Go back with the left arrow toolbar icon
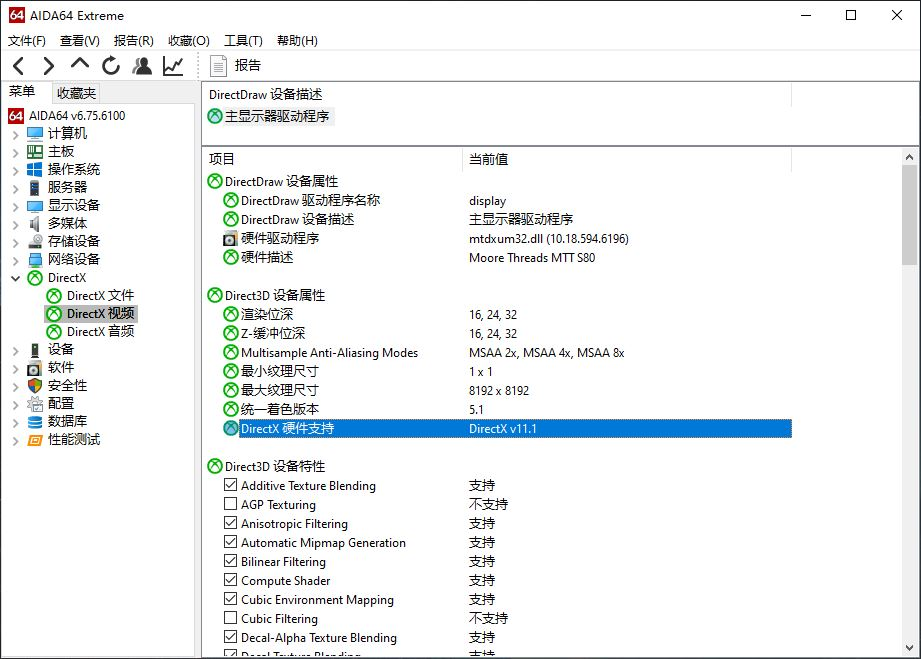 (x=19, y=65)
